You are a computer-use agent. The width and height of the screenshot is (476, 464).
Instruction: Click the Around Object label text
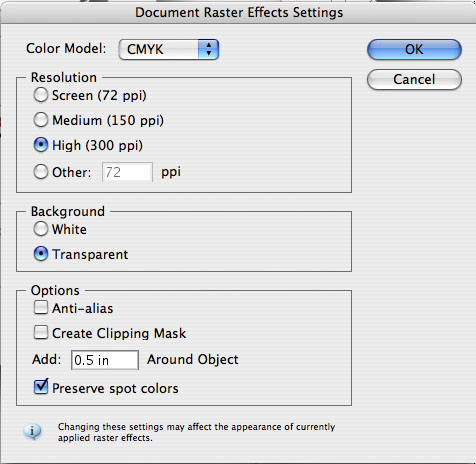coord(193,359)
